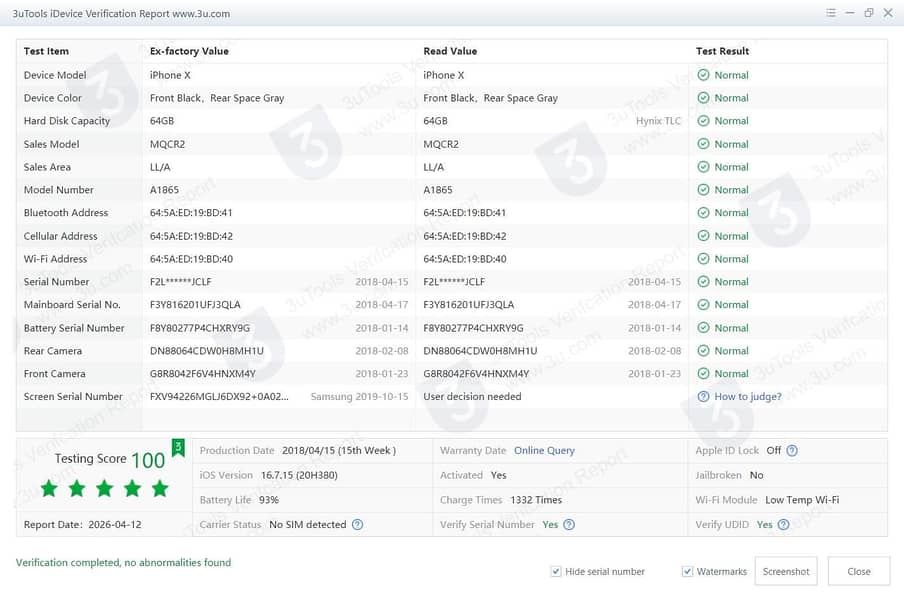Click the read-value Model Number A1865
This screenshot has height=599, width=904.
(438, 190)
